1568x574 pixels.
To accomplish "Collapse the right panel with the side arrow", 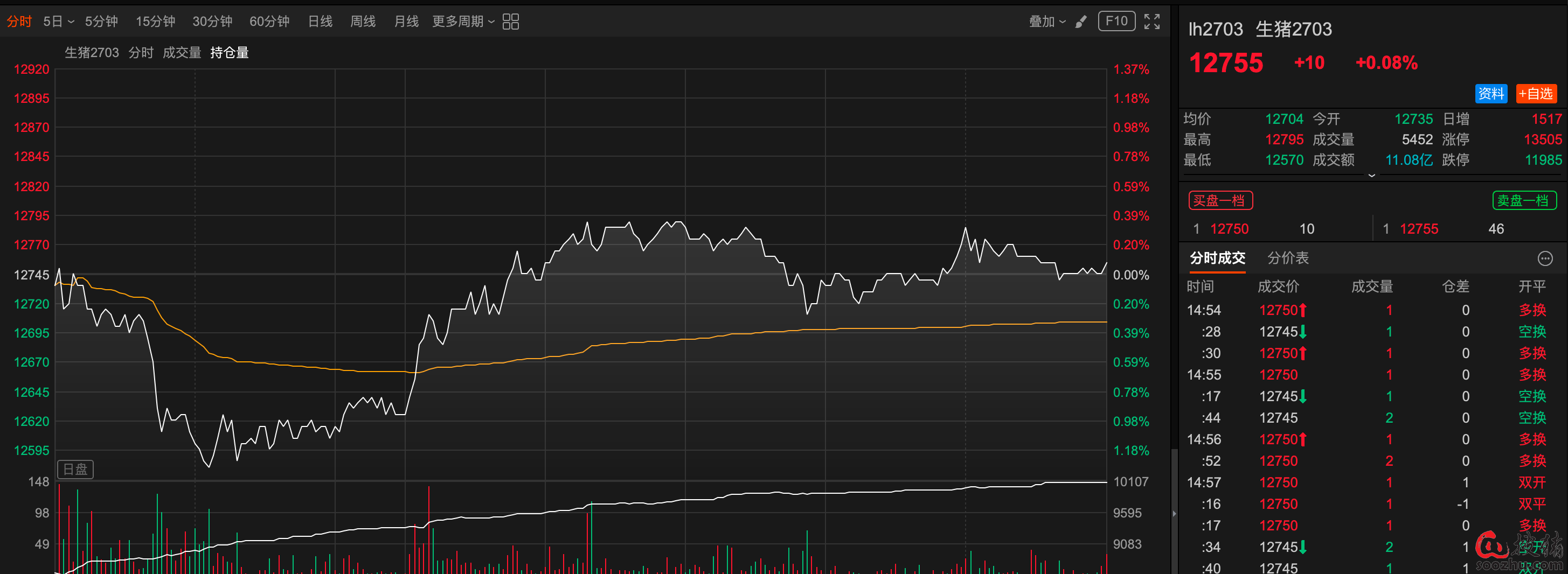I will (1174, 514).
